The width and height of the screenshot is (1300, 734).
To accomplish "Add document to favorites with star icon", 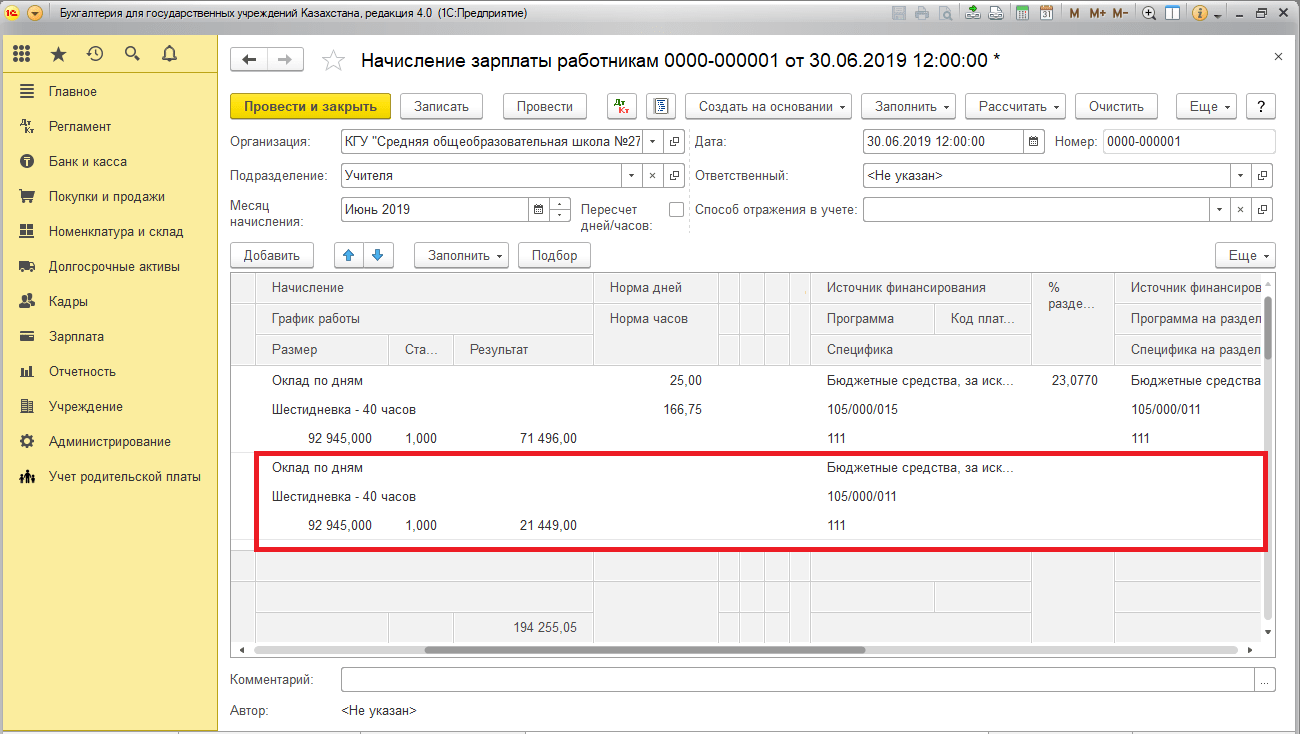I will click(333, 61).
